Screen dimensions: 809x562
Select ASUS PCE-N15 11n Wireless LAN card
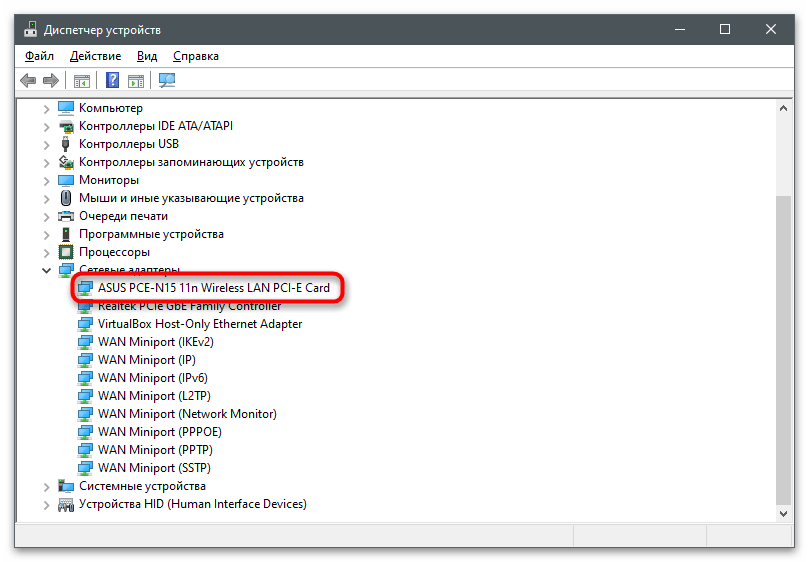[213, 288]
